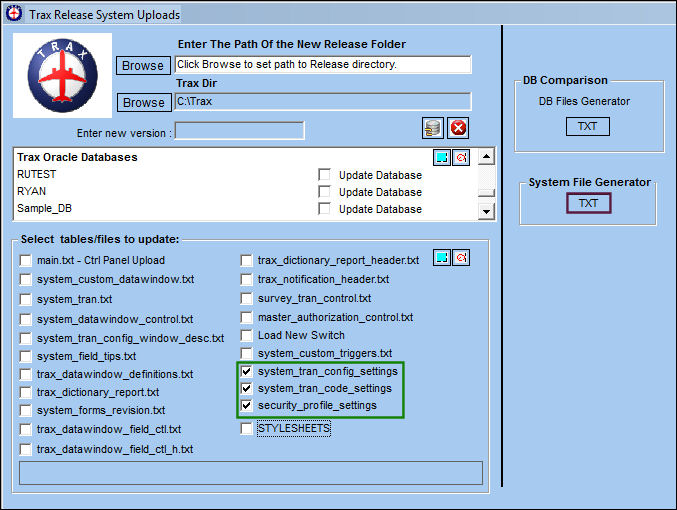Check trax_datawindow_field_ctl_h.txt

[25, 449]
